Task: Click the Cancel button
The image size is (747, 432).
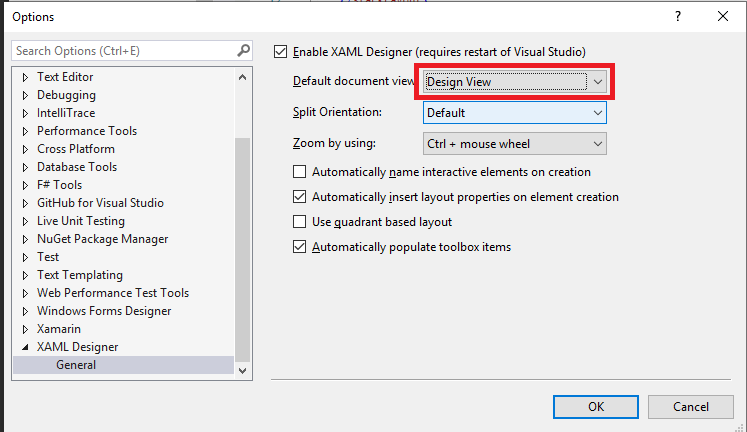Action: click(x=690, y=407)
